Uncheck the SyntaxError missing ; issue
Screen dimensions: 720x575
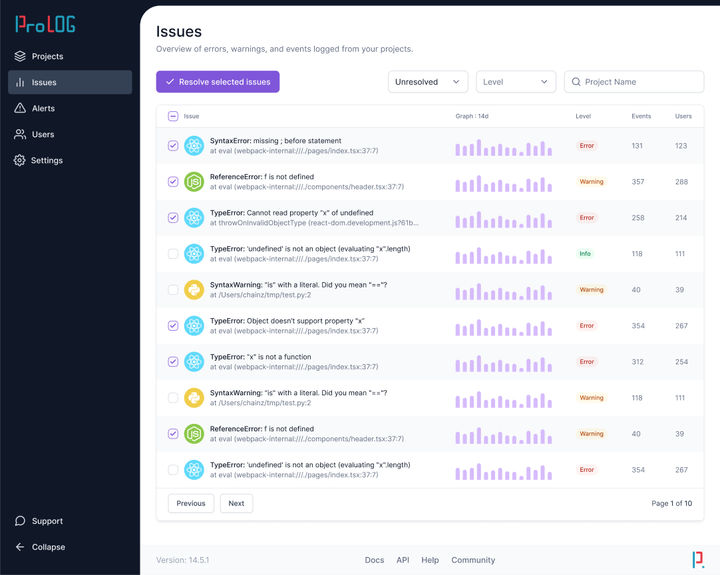(173, 146)
